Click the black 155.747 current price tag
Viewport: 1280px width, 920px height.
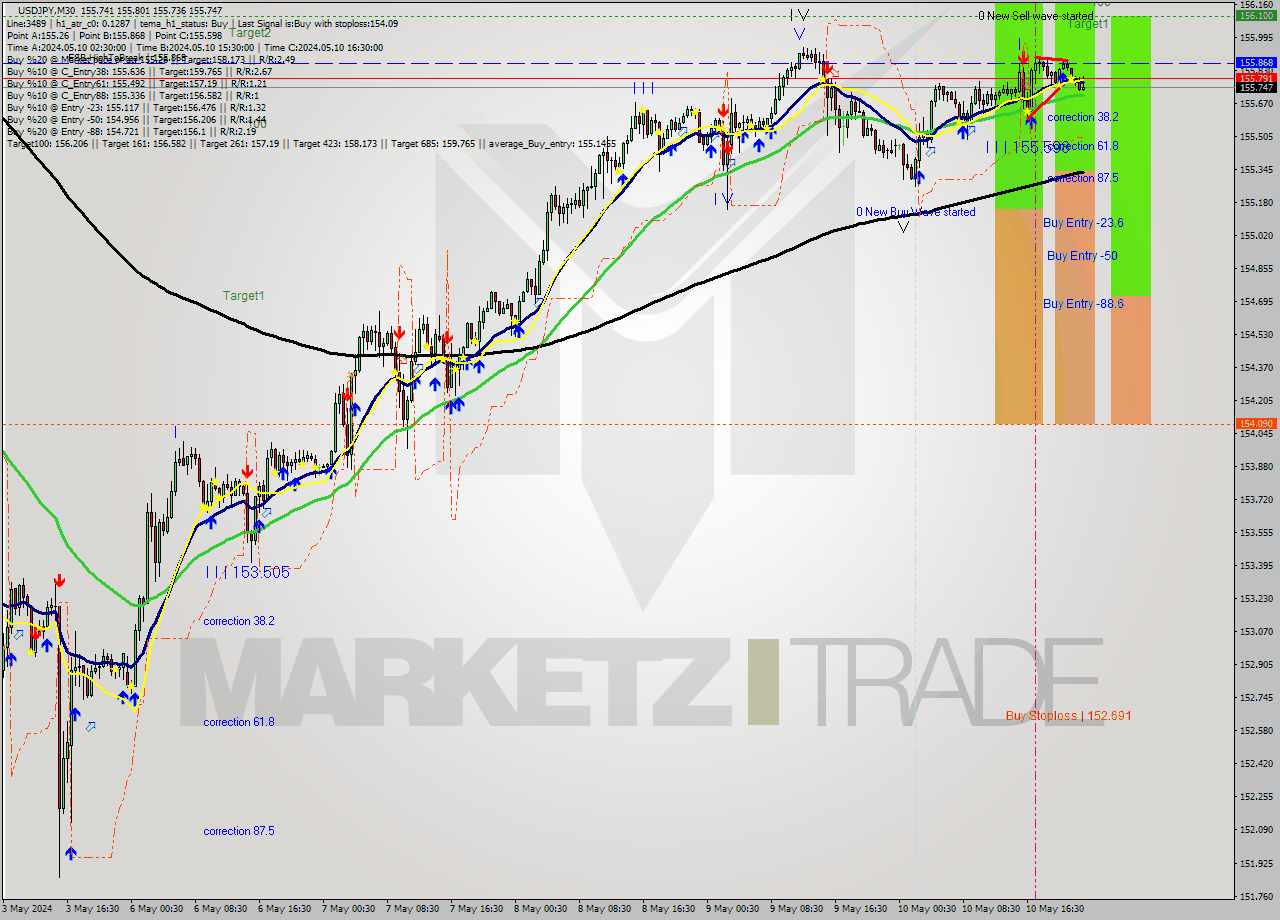click(1256, 88)
